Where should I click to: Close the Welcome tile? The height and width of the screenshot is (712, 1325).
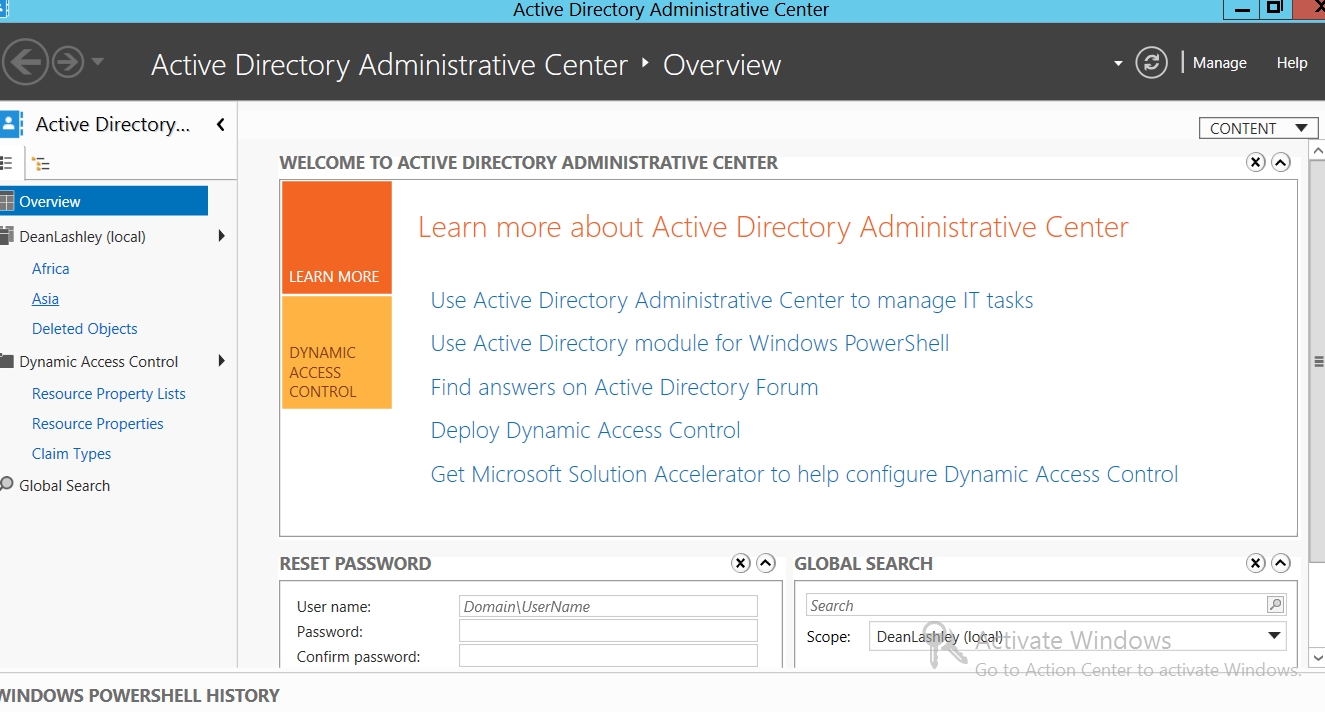(1255, 162)
